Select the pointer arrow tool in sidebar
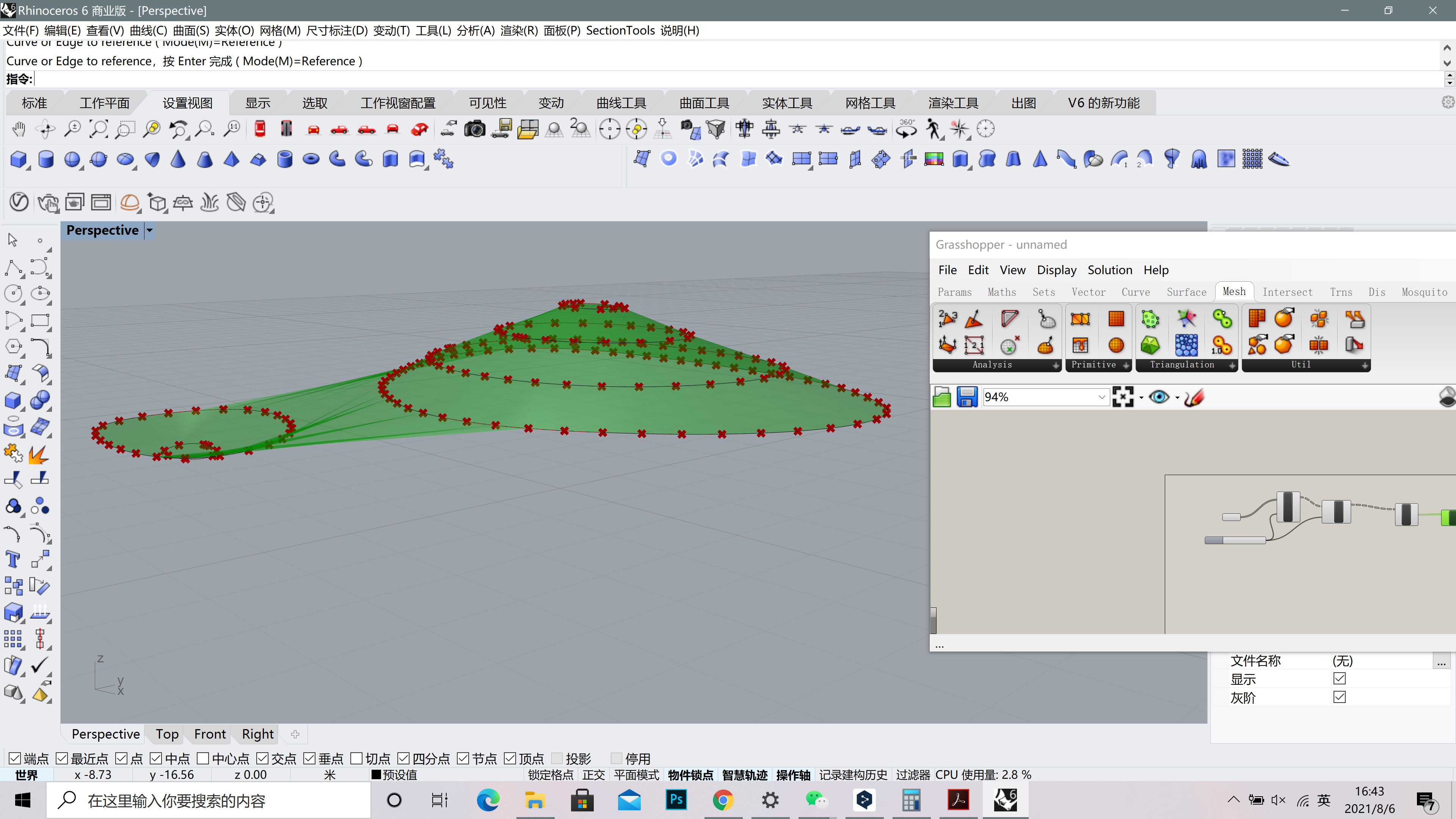This screenshot has height=819, width=1456. [13, 240]
